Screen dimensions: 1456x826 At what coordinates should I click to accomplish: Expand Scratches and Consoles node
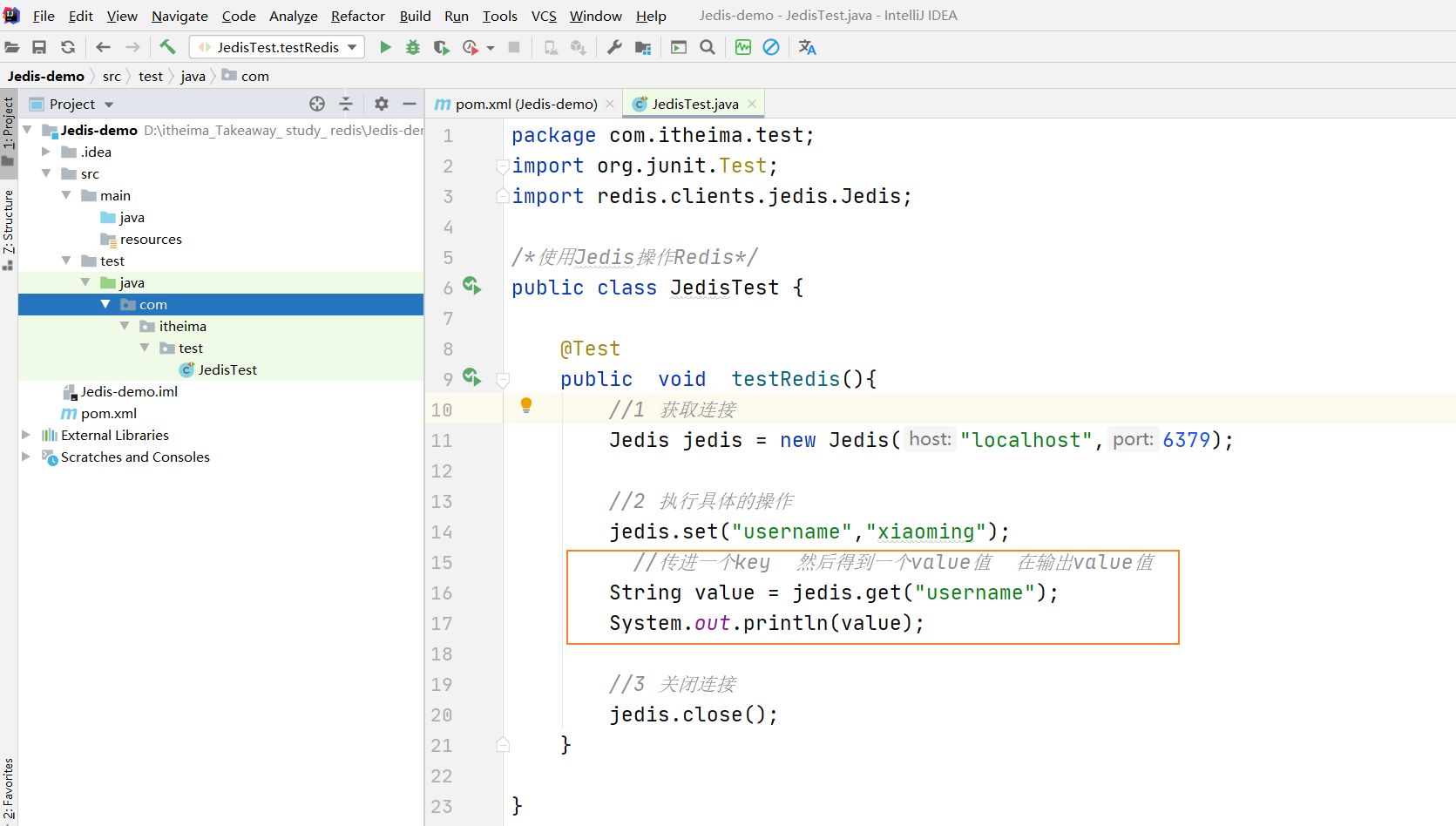pos(26,457)
